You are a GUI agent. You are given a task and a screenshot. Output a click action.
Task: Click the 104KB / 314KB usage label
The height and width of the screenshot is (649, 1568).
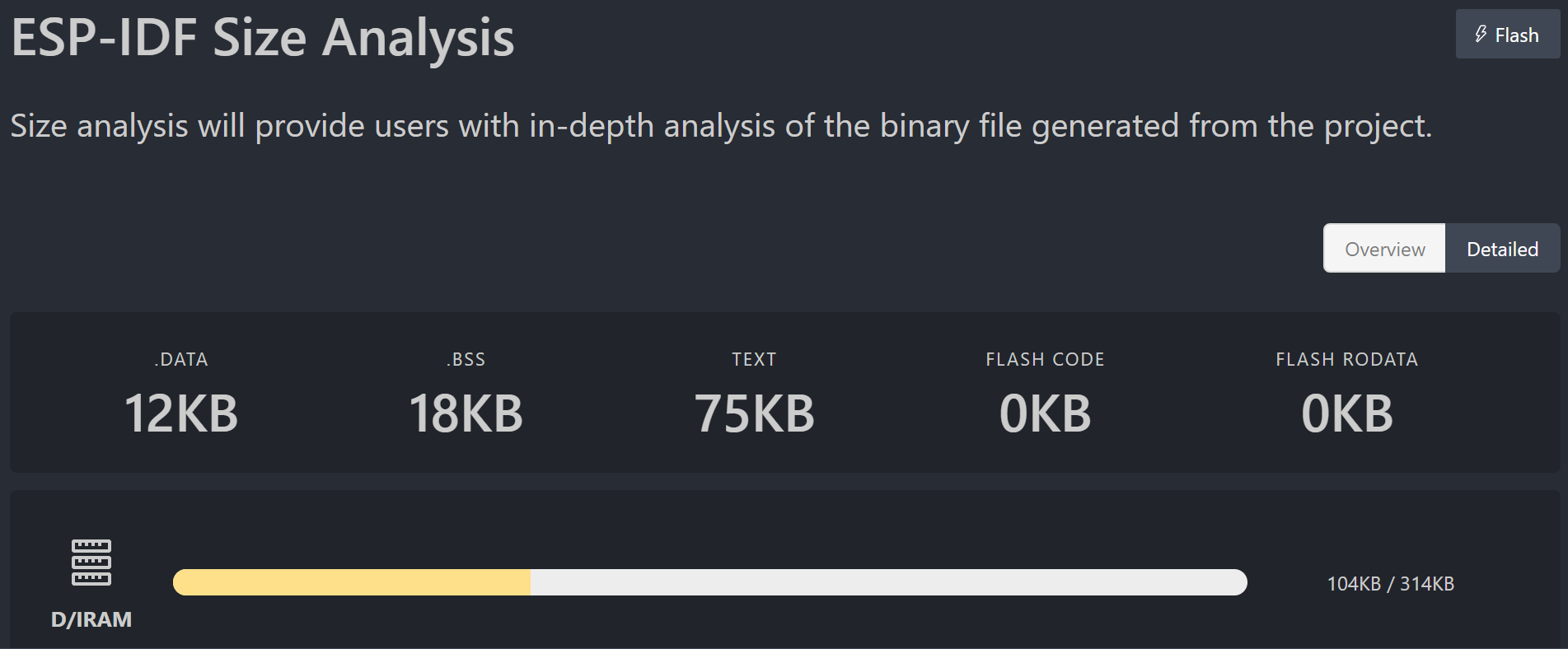(x=1390, y=583)
